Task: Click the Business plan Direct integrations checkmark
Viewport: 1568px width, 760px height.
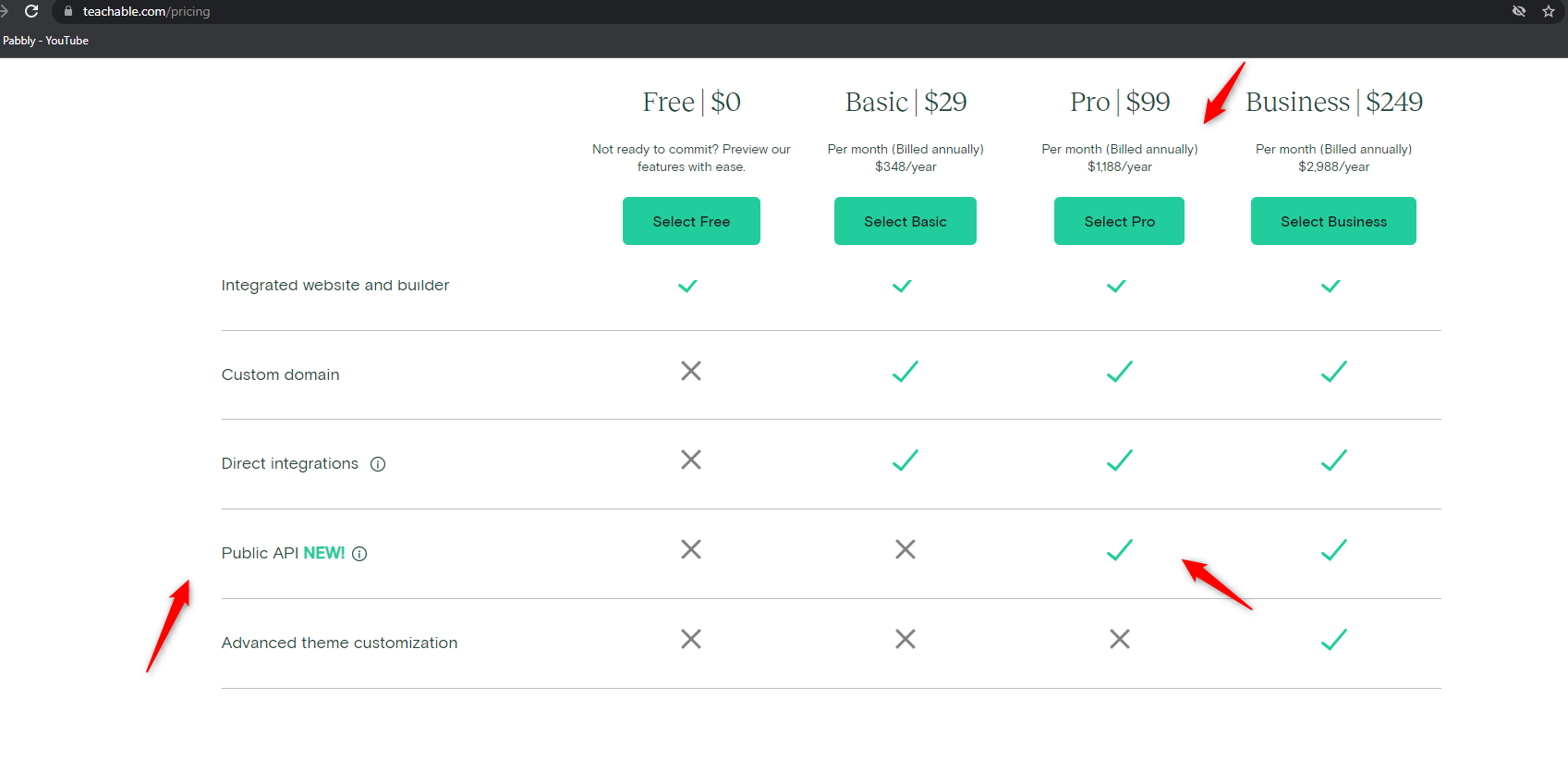Action: tap(1334, 460)
